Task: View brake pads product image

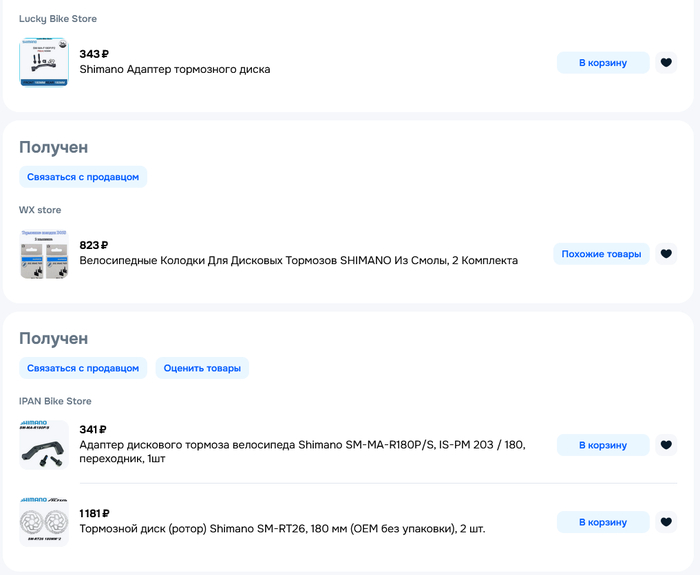Action: 44,254
